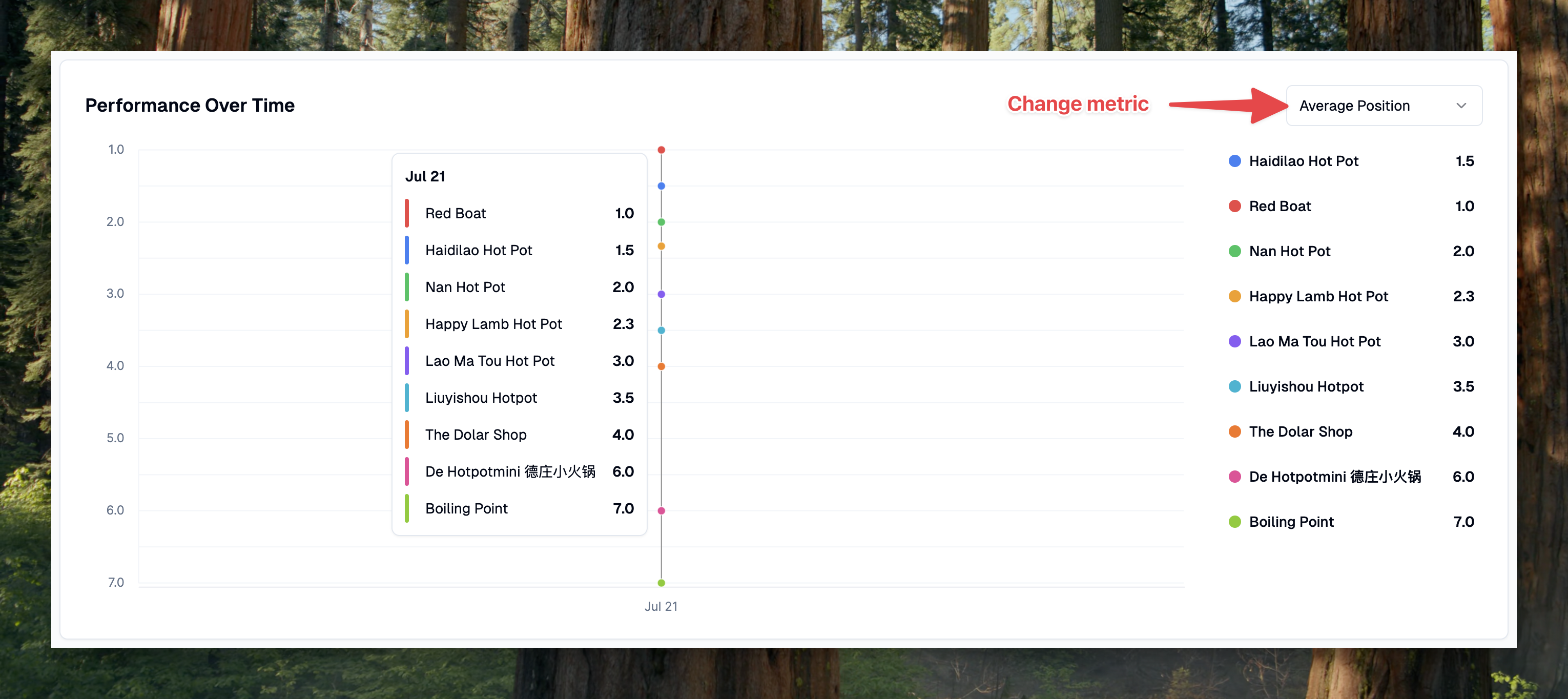Click Jul 21 x-axis date label
The height and width of the screenshot is (699, 1568).
pos(661,606)
